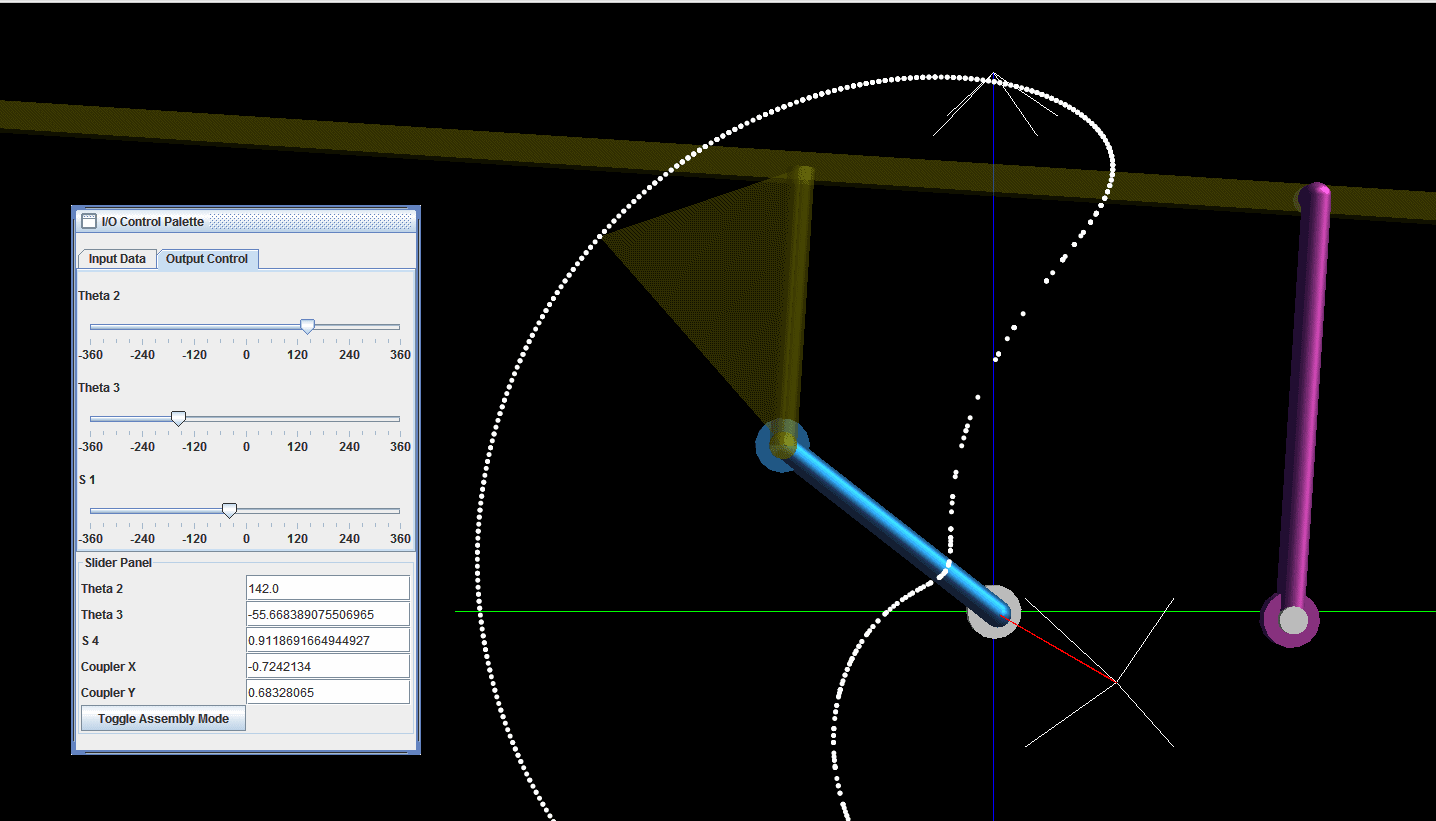This screenshot has height=821, width=1436.
Task: Click the Theta 2 slider thumb
Action: tap(307, 325)
